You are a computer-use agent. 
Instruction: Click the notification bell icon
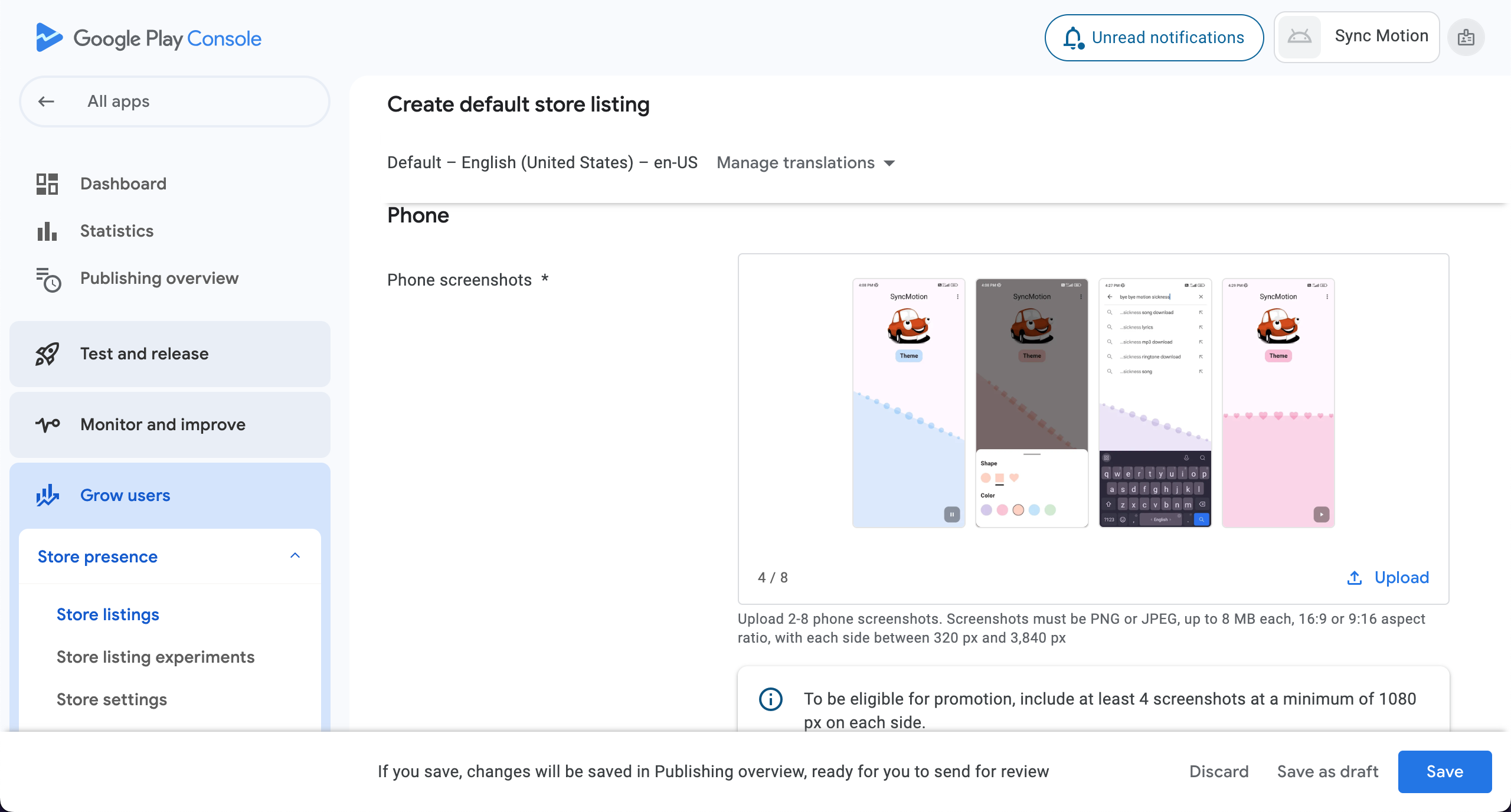point(1074,38)
